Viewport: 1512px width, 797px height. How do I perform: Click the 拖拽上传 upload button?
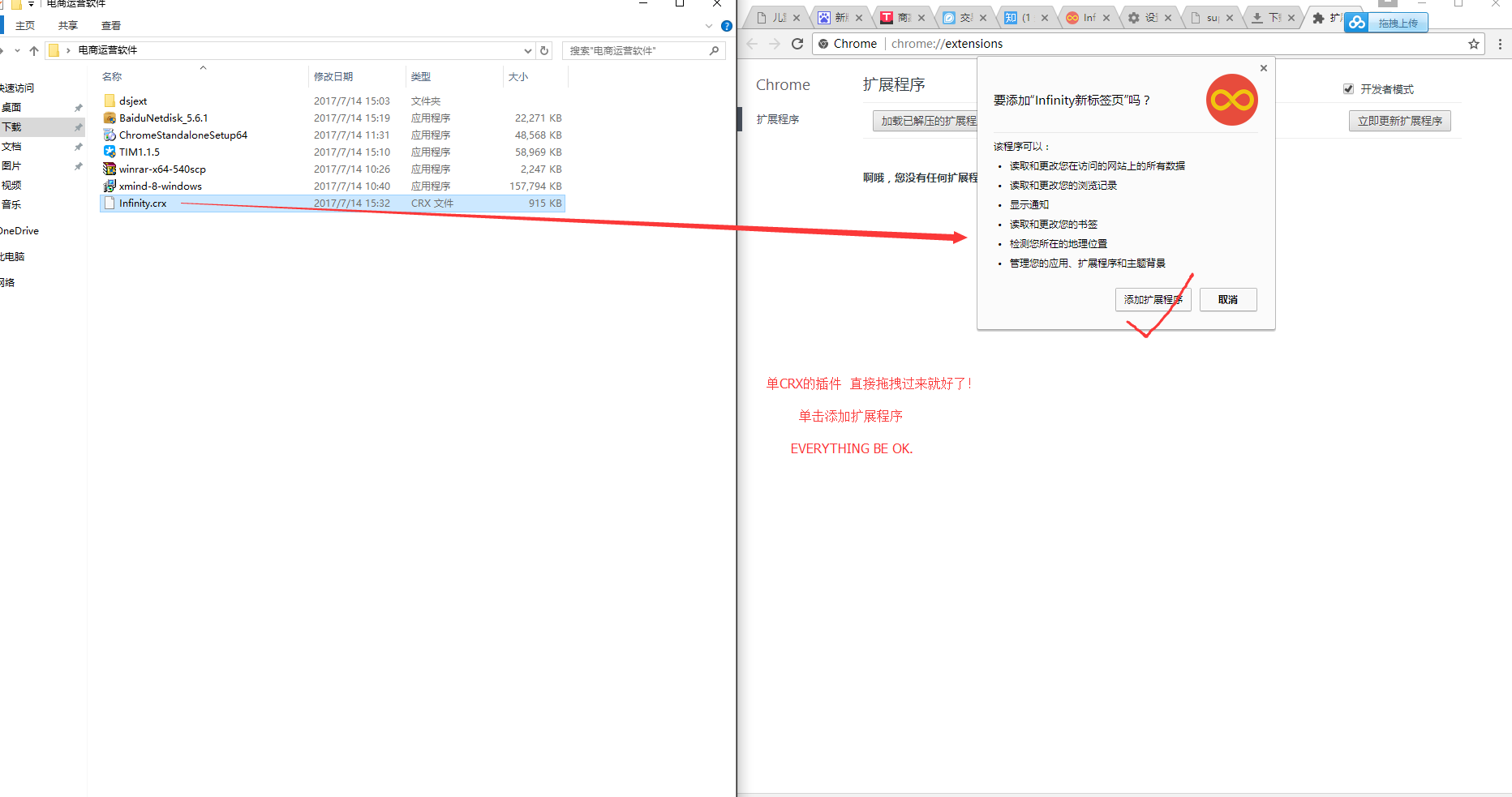pyautogui.click(x=1398, y=24)
